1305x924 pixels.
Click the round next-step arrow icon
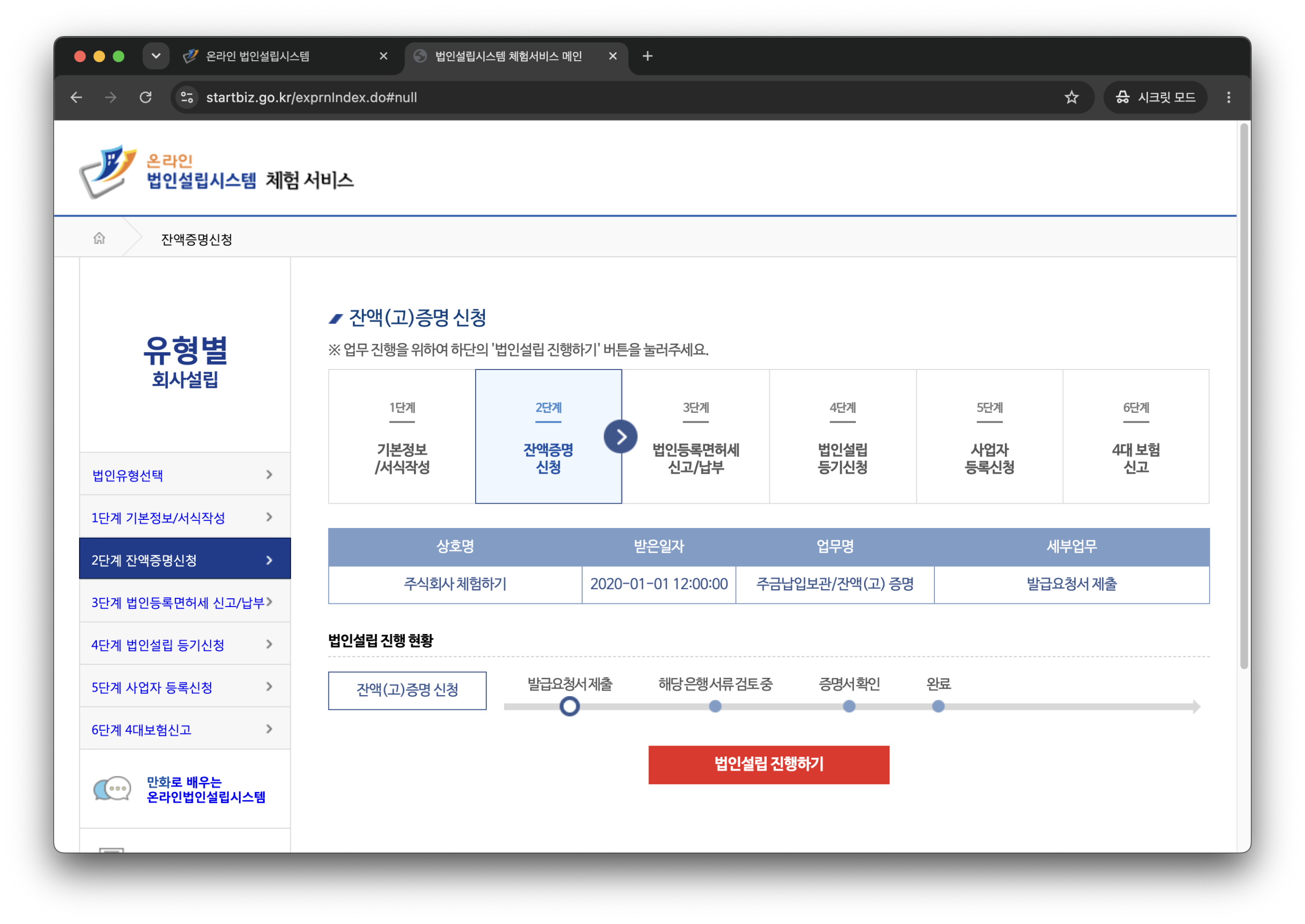coord(620,436)
